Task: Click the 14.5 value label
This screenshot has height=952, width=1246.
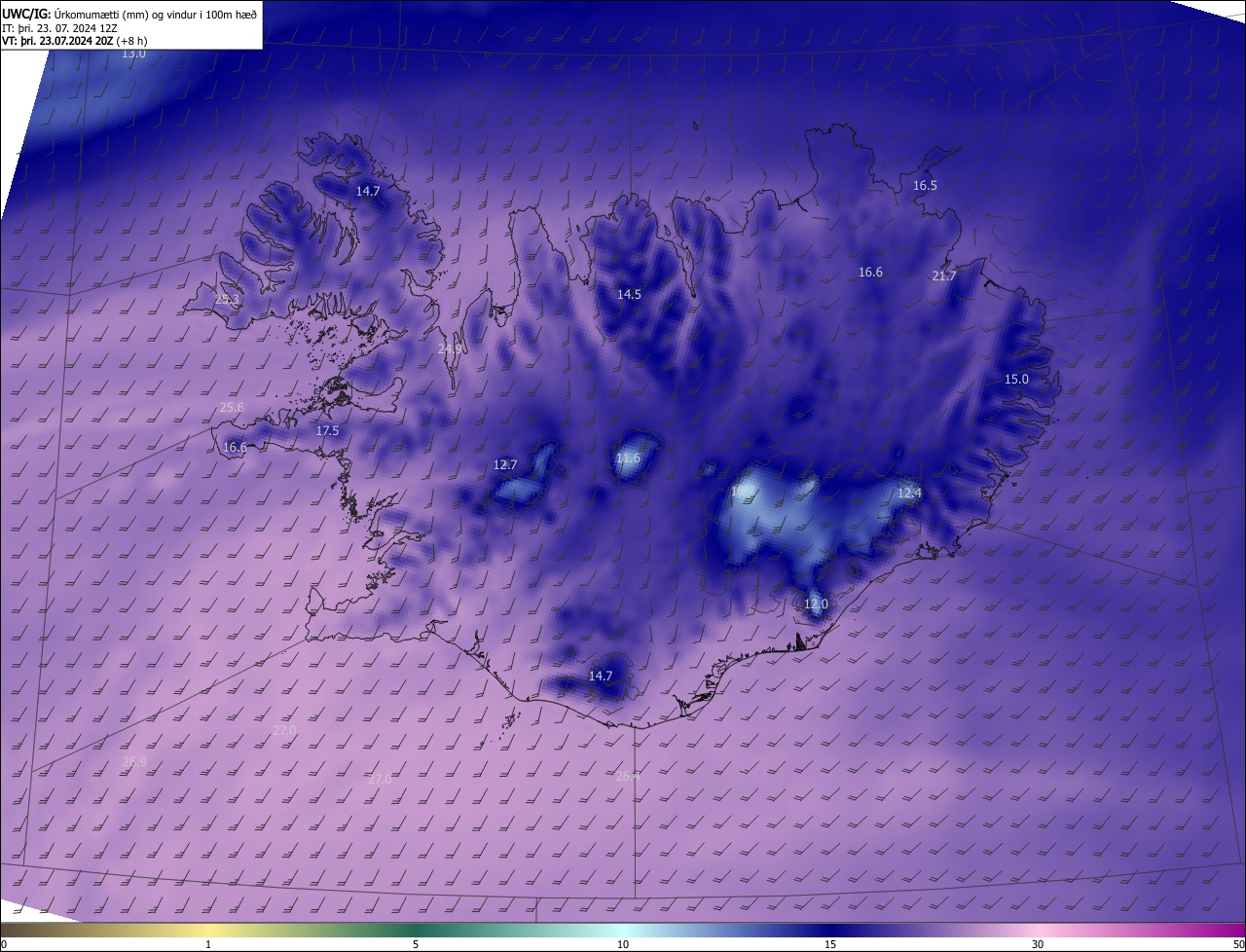Action: point(629,294)
